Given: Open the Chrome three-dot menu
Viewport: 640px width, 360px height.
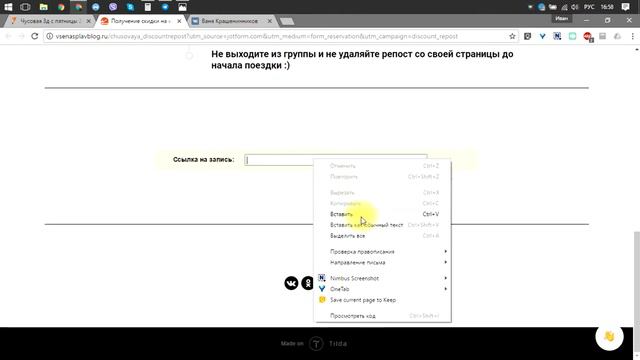Looking at the screenshot, I should pos(633,36).
